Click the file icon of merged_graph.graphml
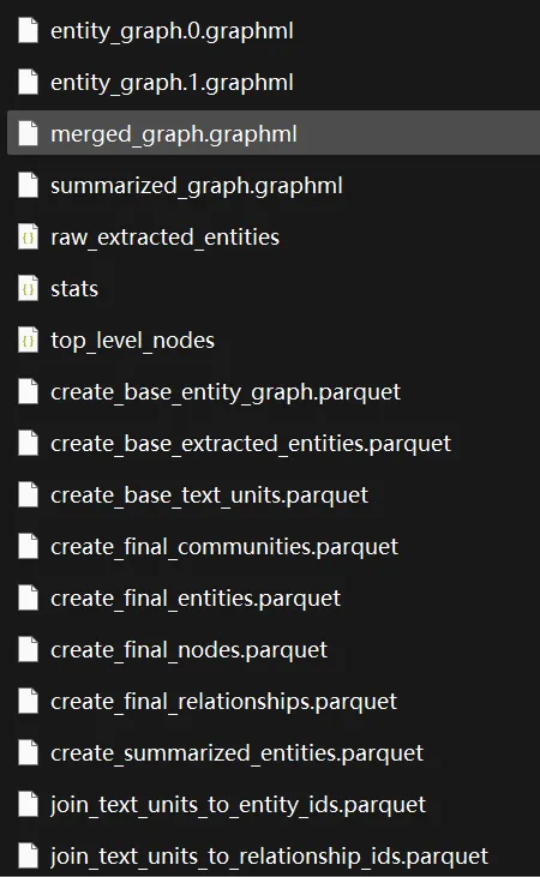Screen dimensions: 540x877 pyautogui.click(x=28, y=134)
